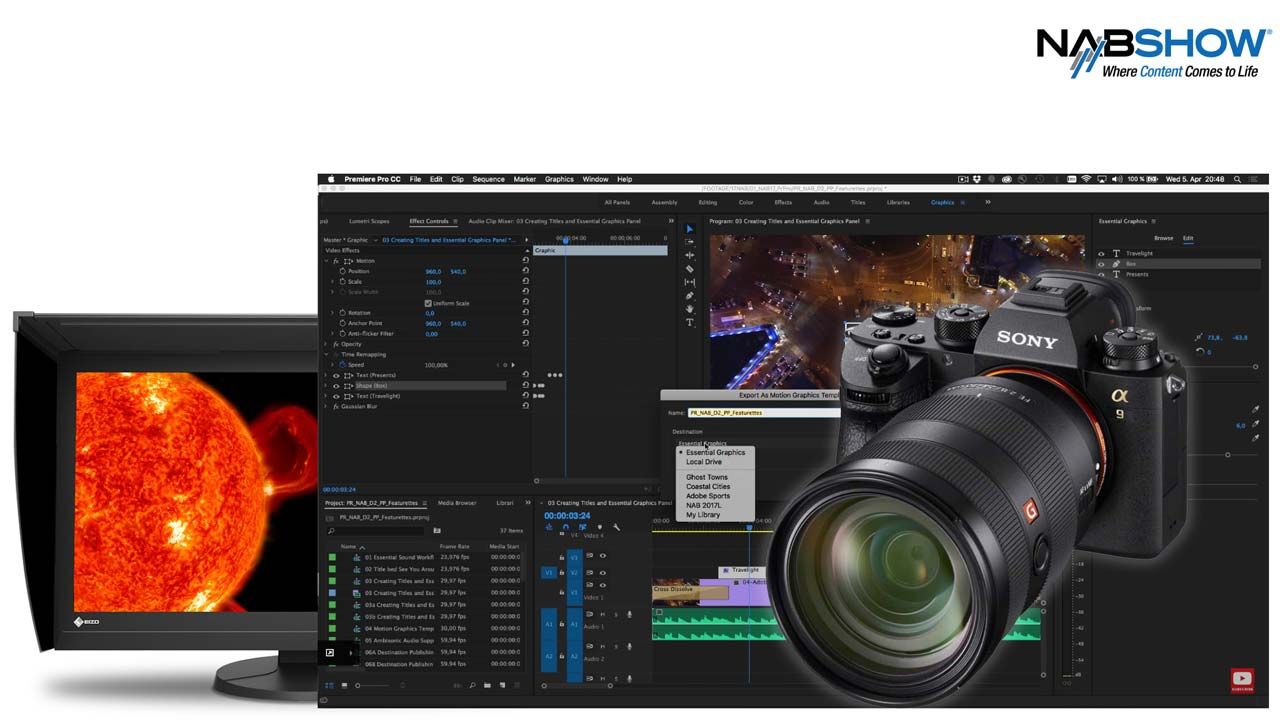Screen dimensions: 1280x720
Task: Click the template Name input field
Action: (x=760, y=412)
